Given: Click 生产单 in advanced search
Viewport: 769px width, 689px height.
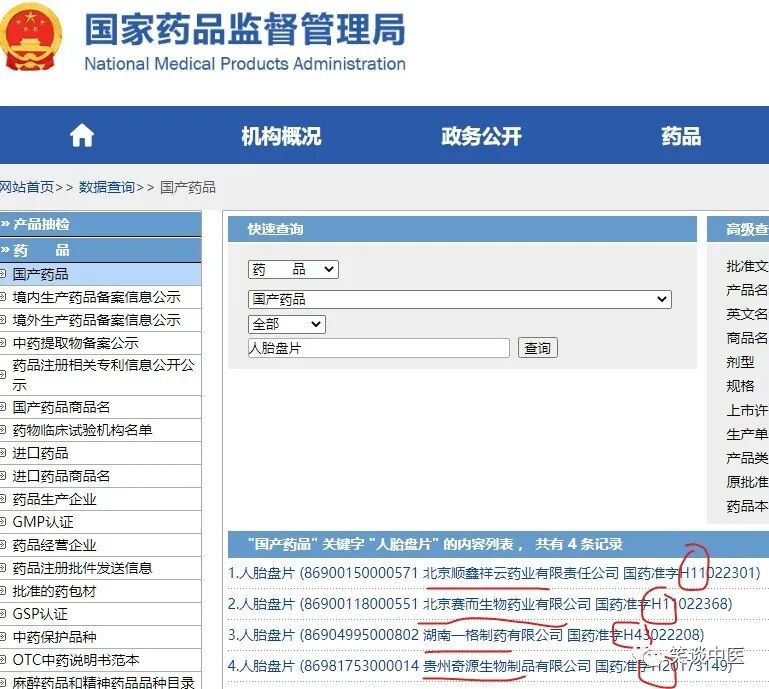Looking at the screenshot, I should (x=746, y=434).
